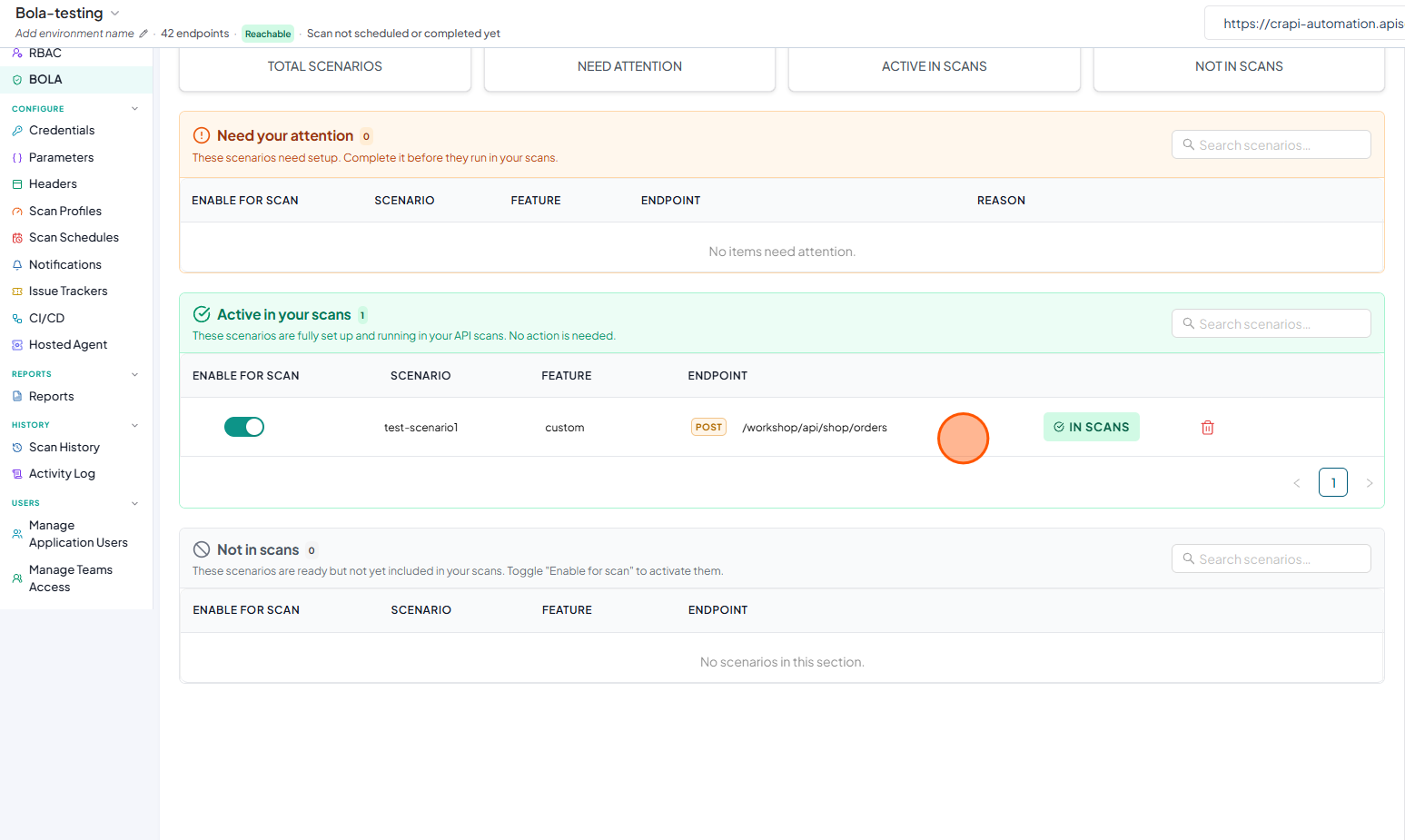Click the alert icon beside Need your attention

(202, 135)
